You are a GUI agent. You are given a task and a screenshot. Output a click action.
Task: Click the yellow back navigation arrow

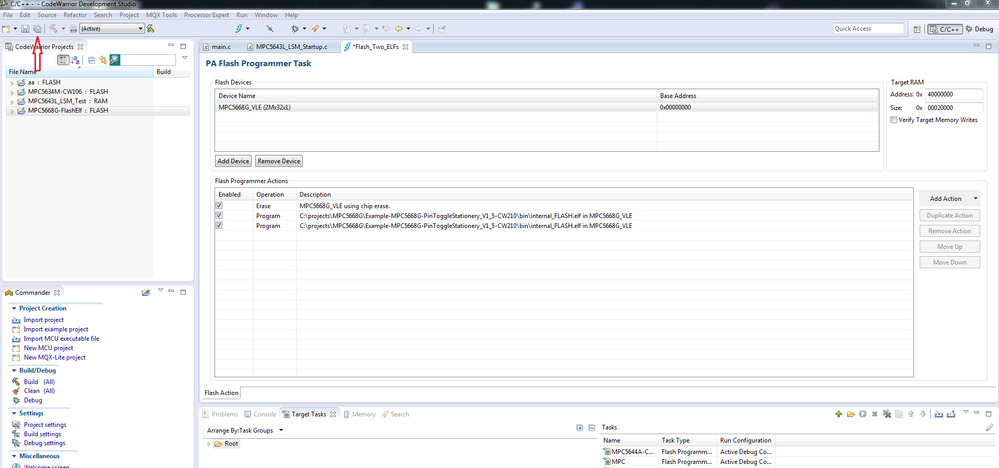click(399, 29)
